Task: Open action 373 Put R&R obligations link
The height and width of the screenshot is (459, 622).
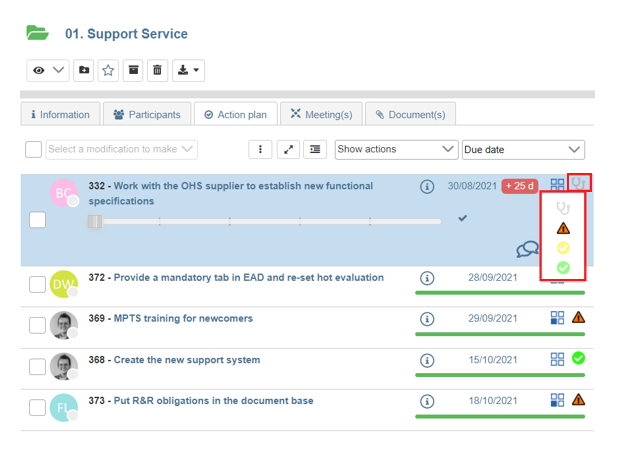Action: [212, 401]
